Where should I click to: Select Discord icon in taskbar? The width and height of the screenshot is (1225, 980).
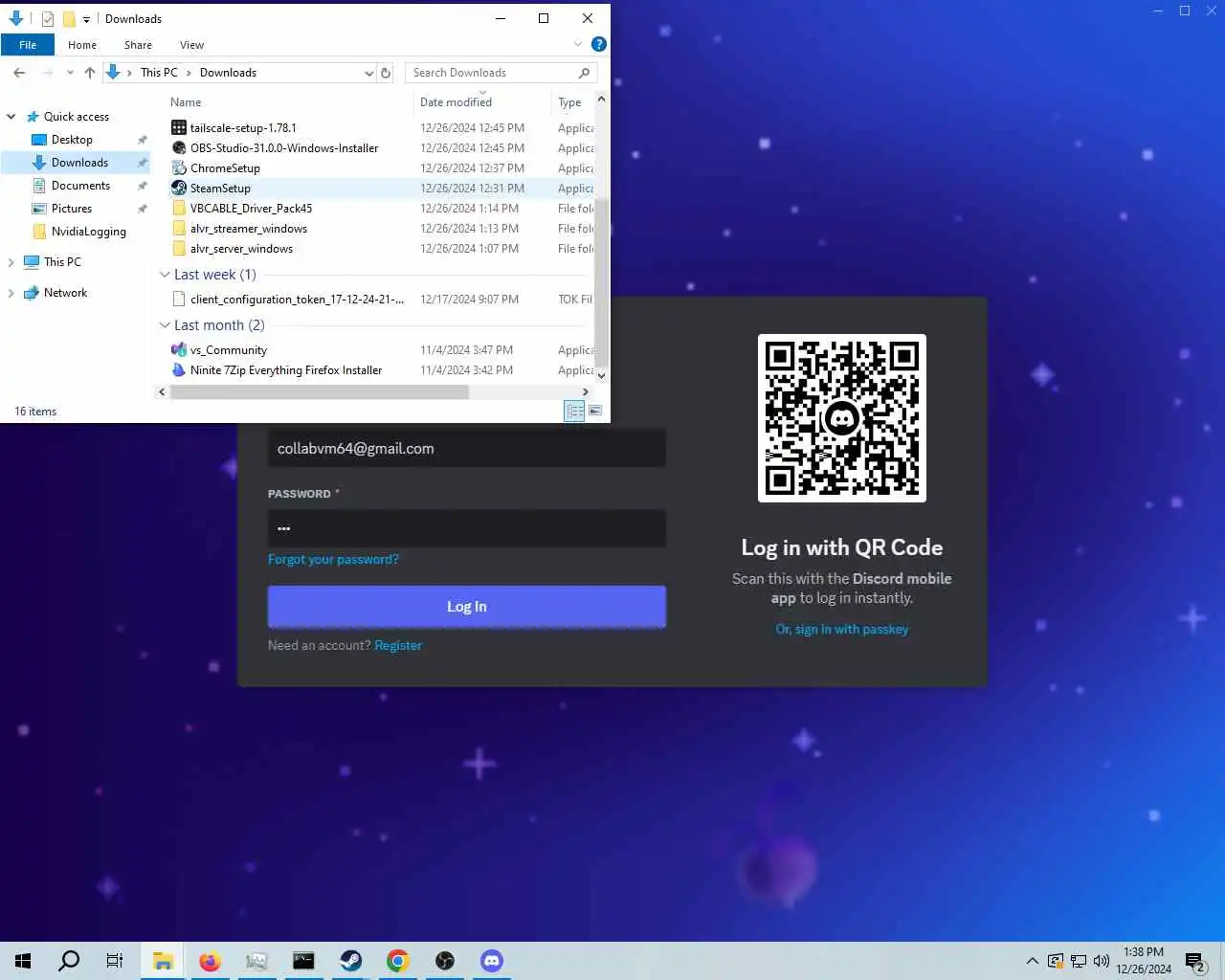(492, 961)
